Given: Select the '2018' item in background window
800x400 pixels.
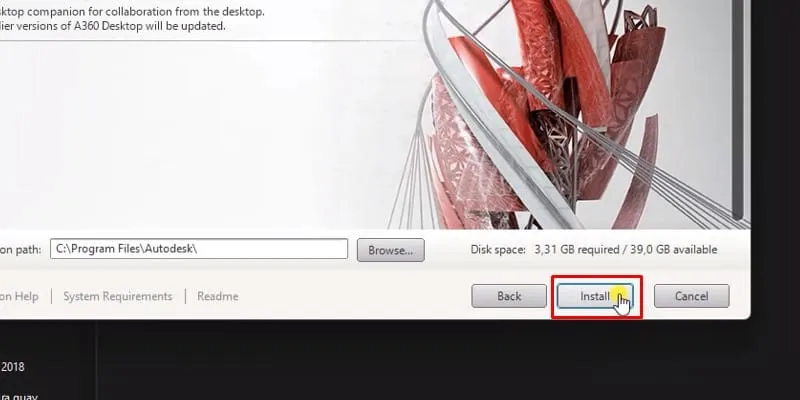Looking at the screenshot, I should (13, 367).
